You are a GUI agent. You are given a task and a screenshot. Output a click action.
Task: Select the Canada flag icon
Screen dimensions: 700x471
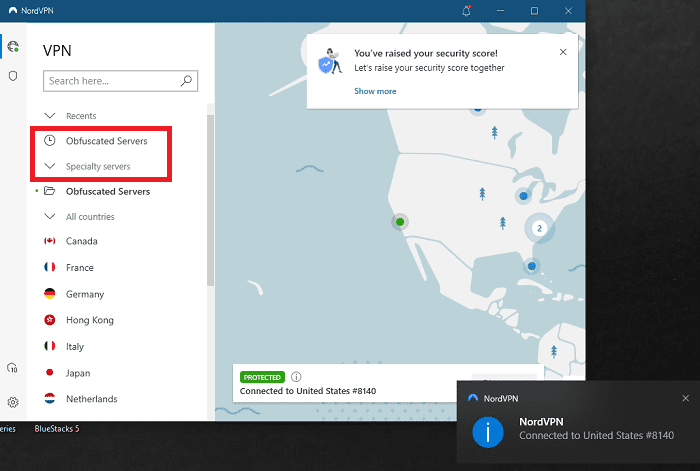[x=50, y=241]
